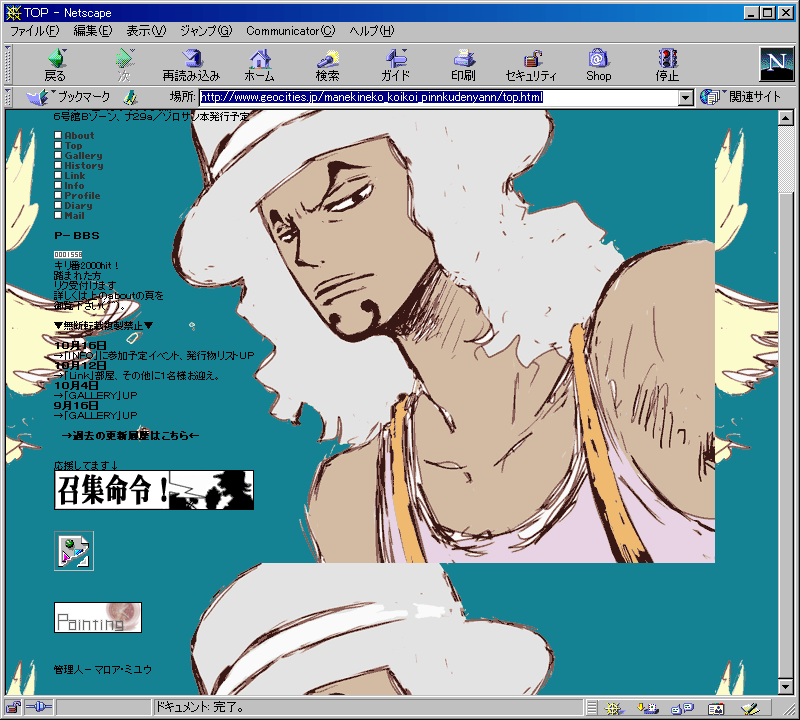Viewport: 800px width, 720px height.
Task: Click the Netscape window title icon
Action: (x=13, y=12)
